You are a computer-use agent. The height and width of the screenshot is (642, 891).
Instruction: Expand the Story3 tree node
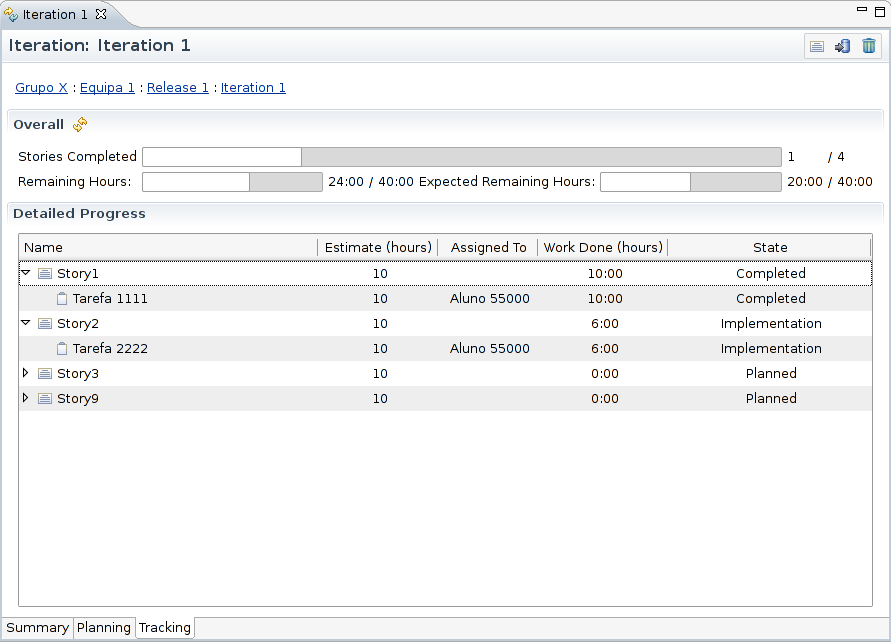point(26,373)
